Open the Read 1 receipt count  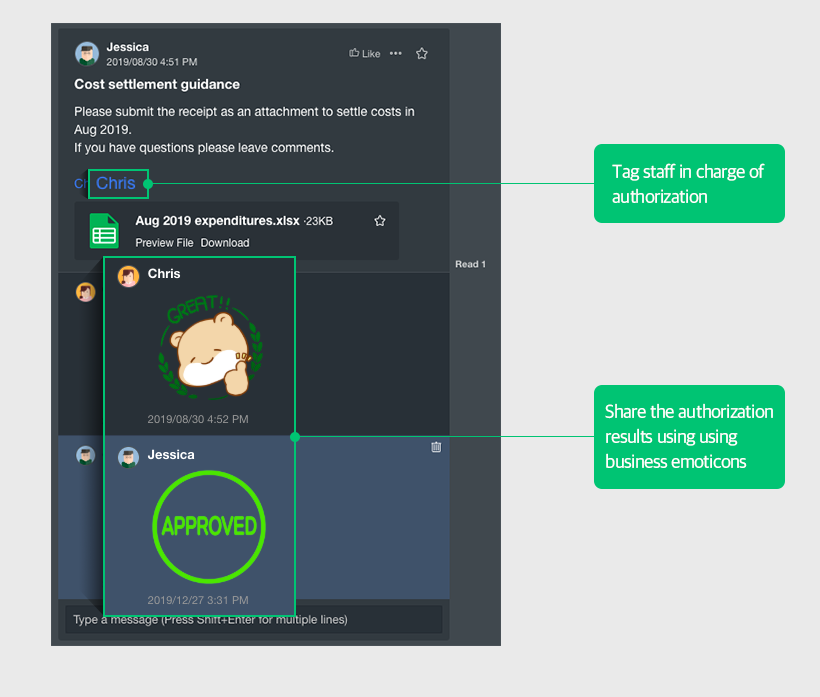[470, 264]
